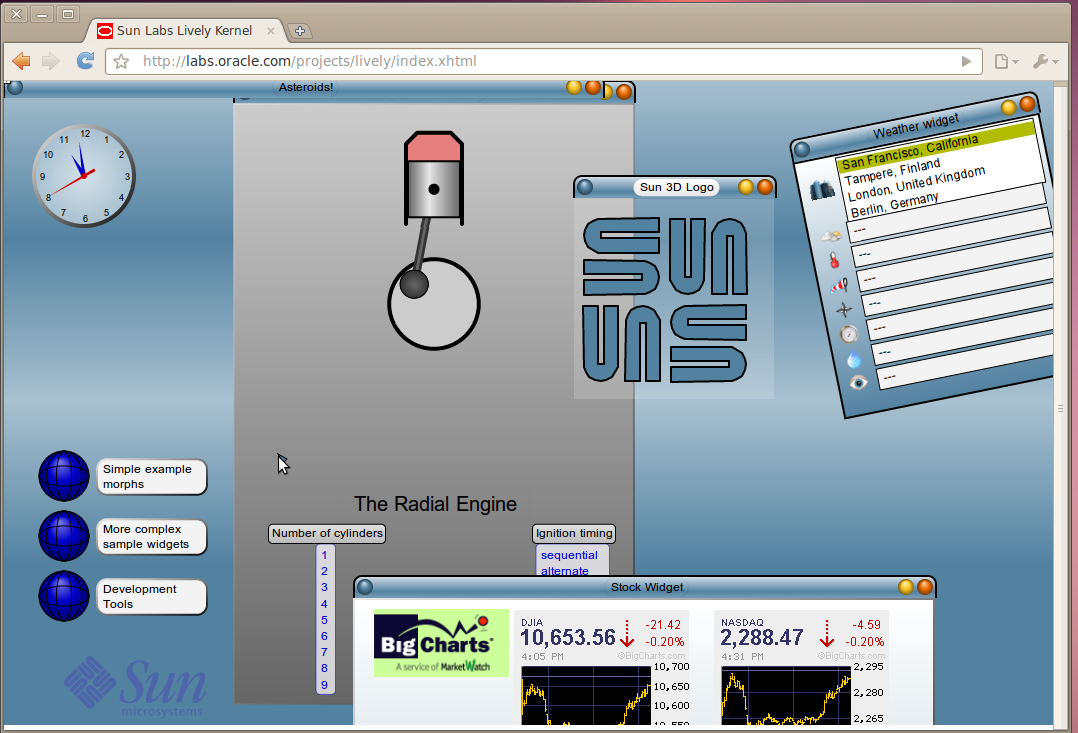Open the wrench settings menu
This screenshot has width=1078, height=733.
pyautogui.click(x=1045, y=61)
